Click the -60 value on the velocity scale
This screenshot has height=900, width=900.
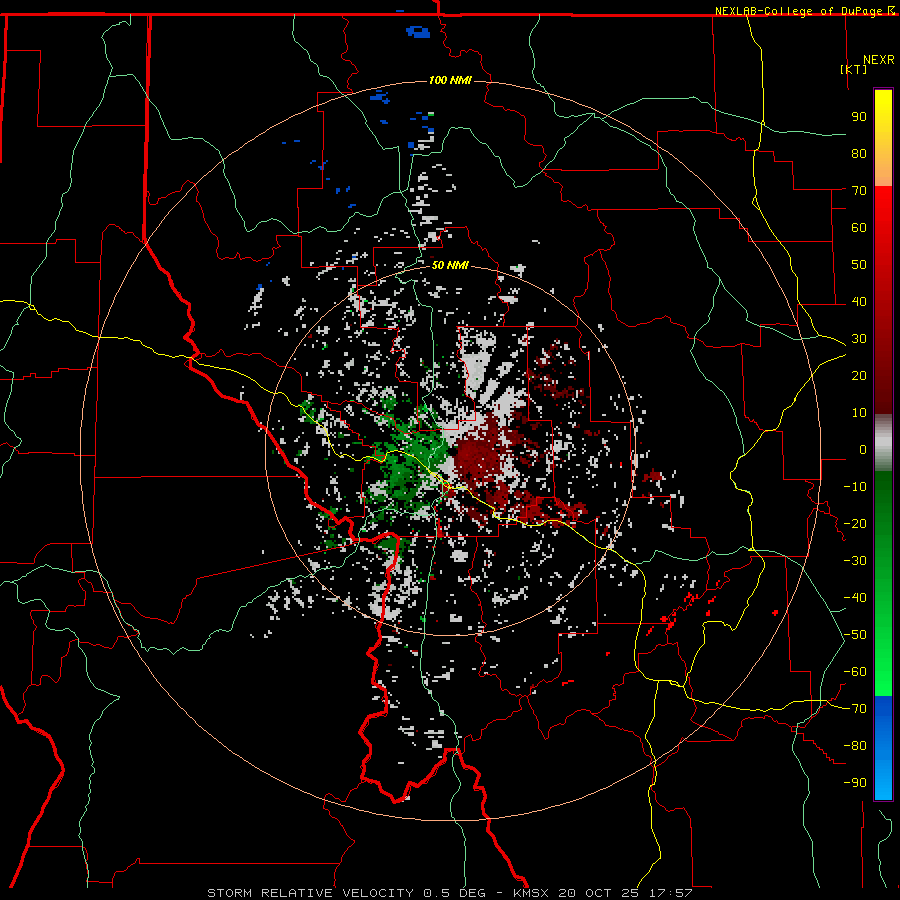pyautogui.click(x=855, y=672)
